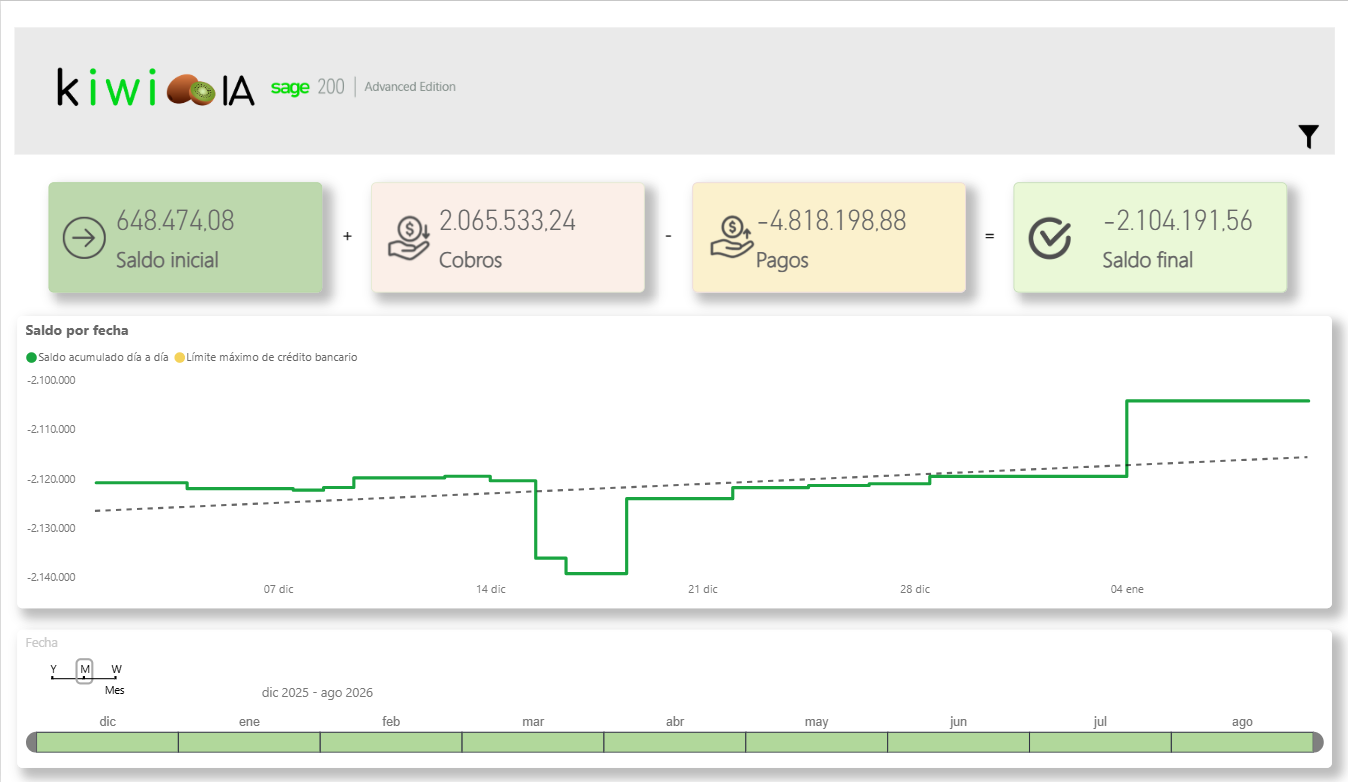The width and height of the screenshot is (1348, 782).
Task: Click the Saldo por fecha chart title
Action: click(77, 330)
